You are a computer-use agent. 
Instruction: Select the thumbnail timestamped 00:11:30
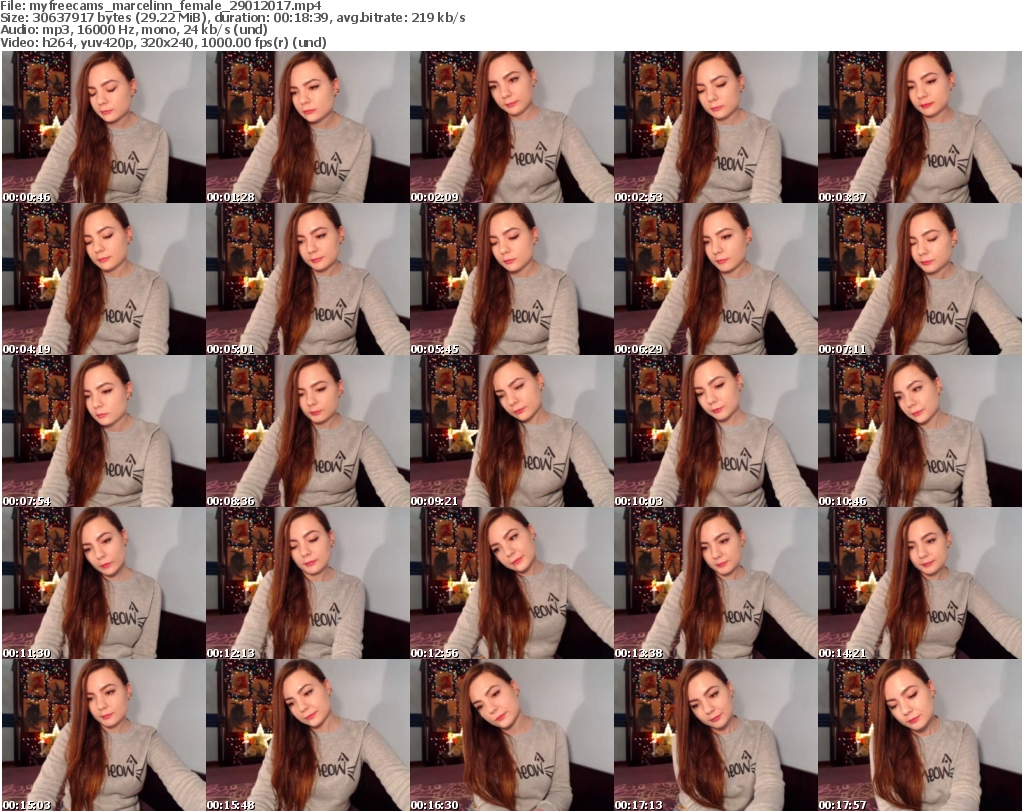click(x=104, y=583)
